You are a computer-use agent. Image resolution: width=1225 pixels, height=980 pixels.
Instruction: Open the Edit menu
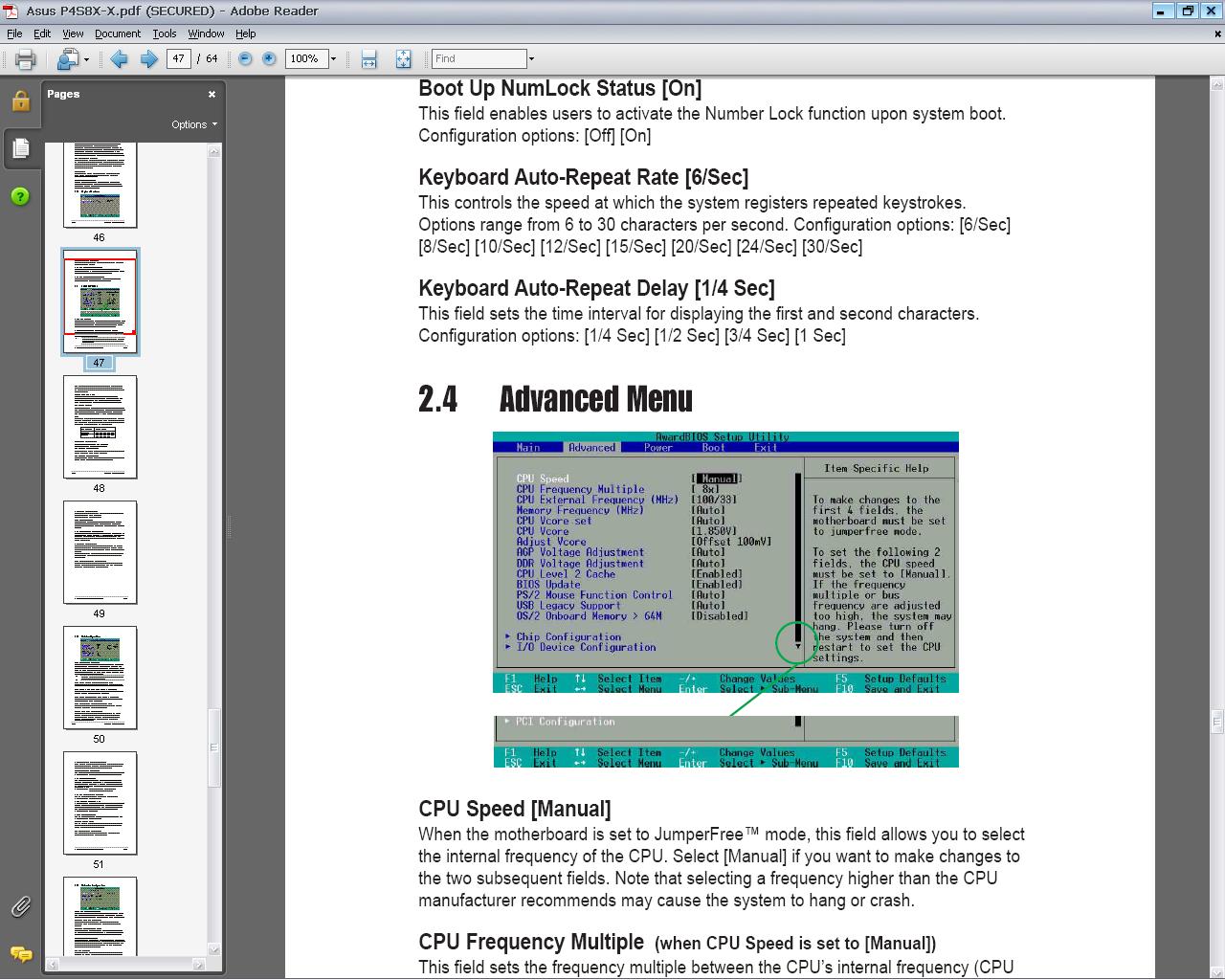pos(42,33)
